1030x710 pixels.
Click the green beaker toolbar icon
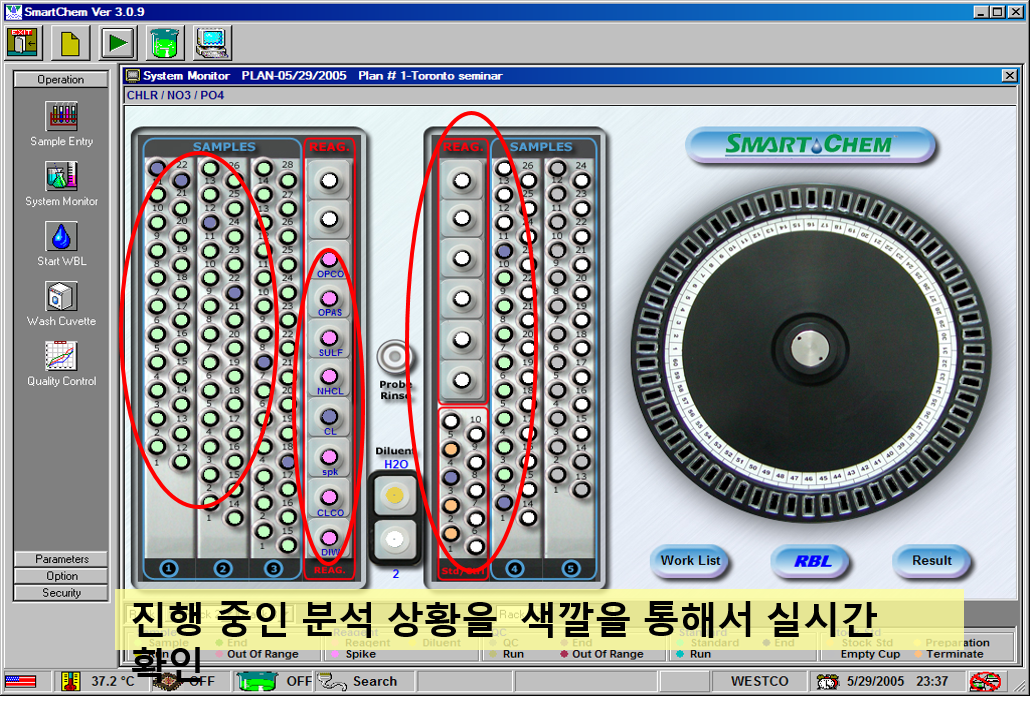click(x=165, y=43)
